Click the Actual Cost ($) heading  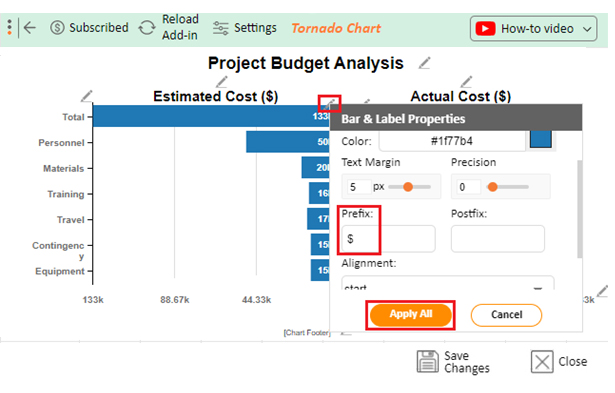point(460,96)
